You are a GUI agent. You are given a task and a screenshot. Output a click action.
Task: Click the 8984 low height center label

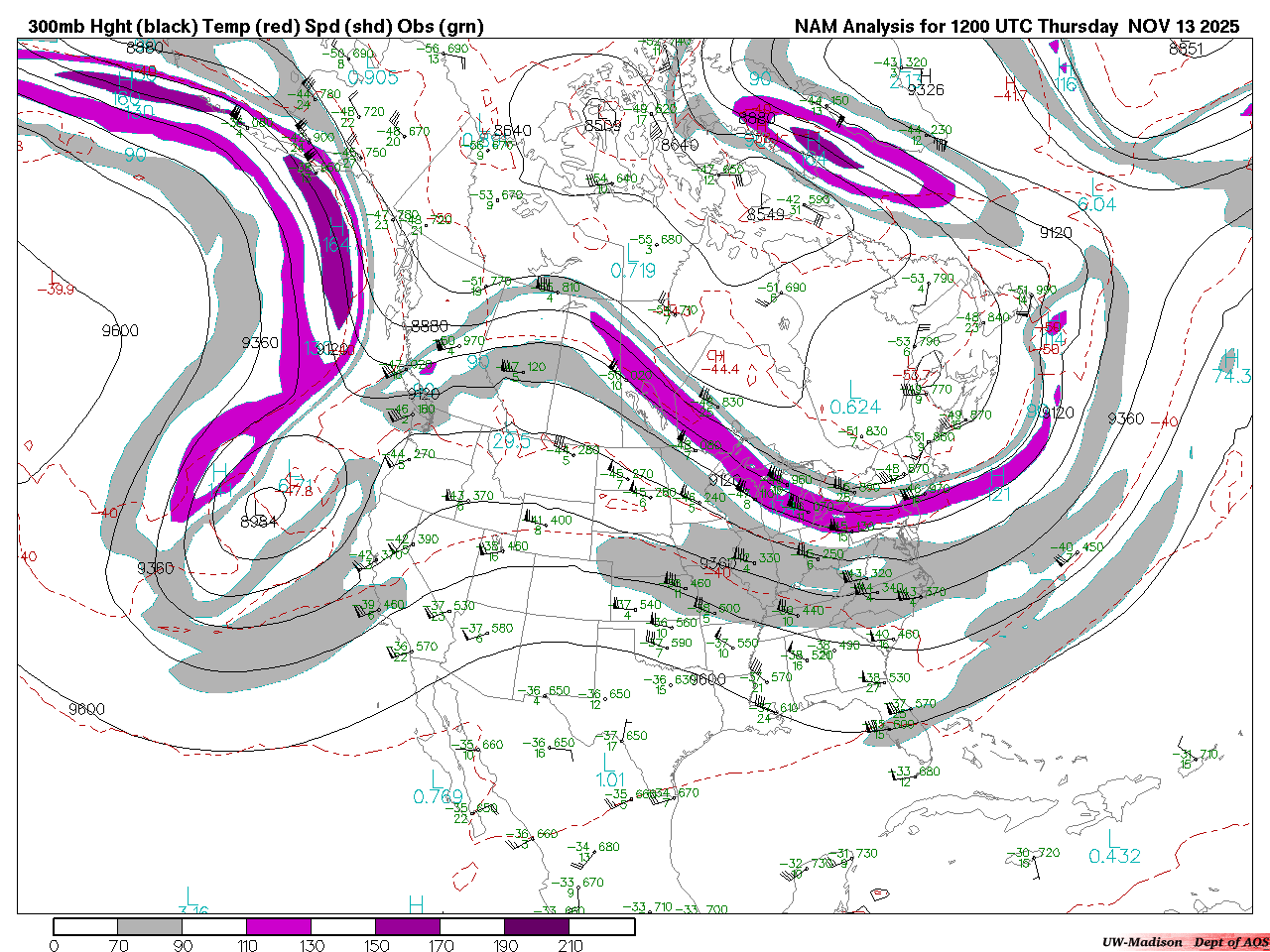(x=259, y=521)
